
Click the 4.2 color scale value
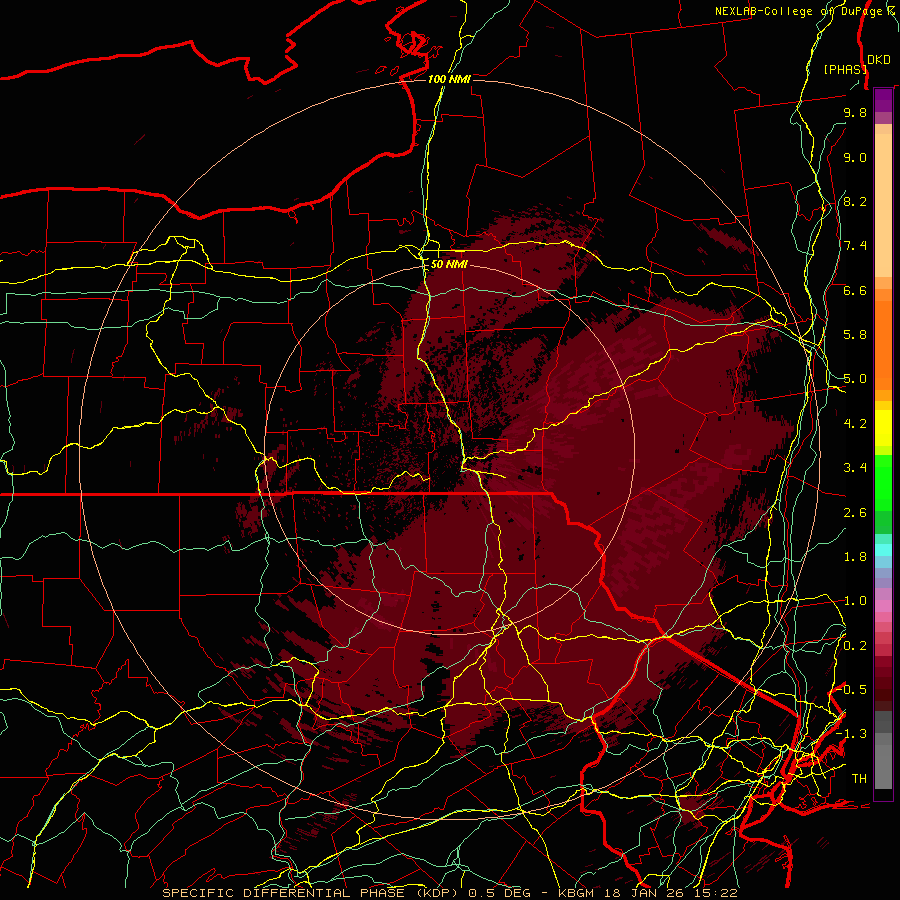[x=855, y=424]
